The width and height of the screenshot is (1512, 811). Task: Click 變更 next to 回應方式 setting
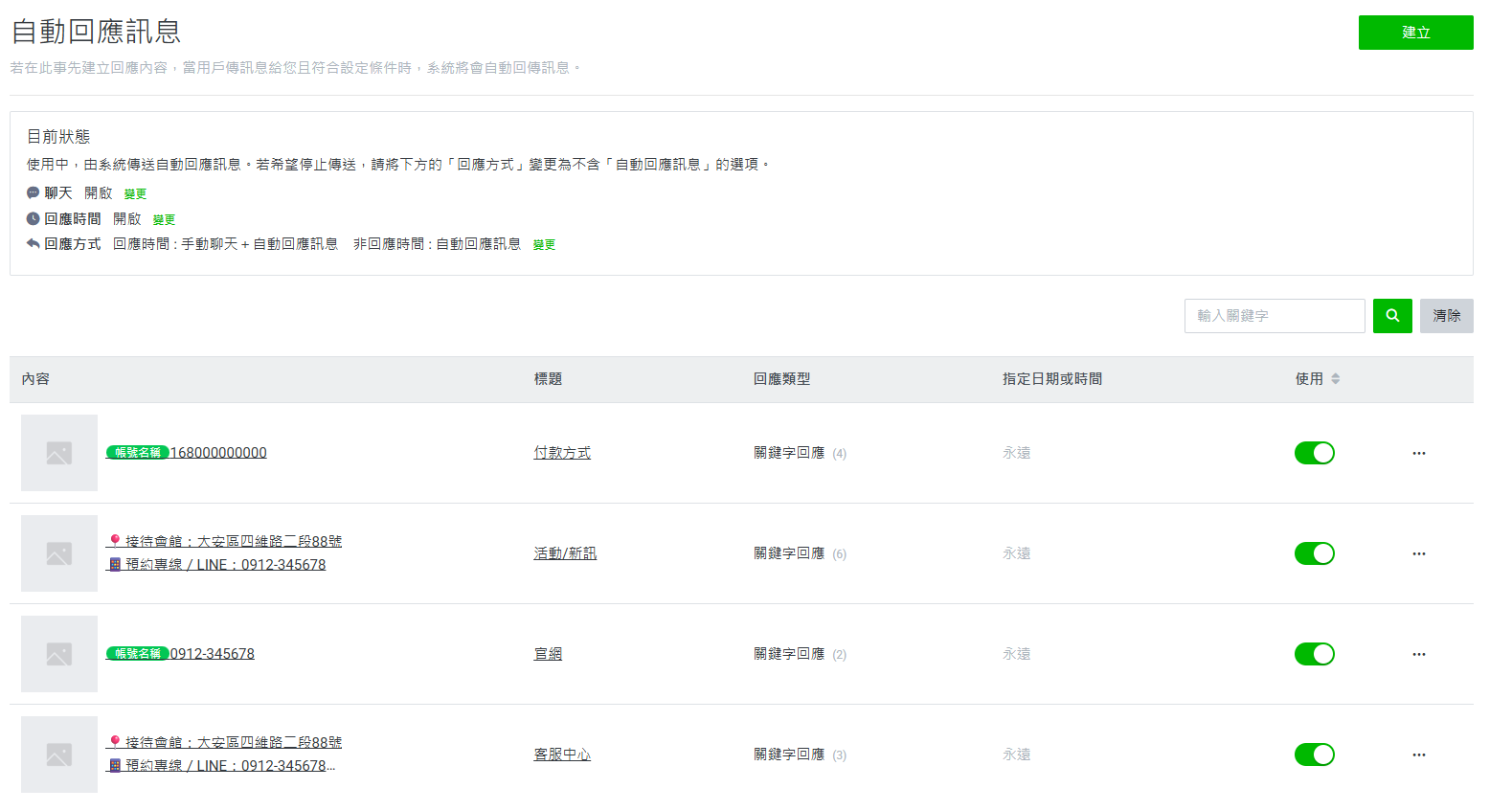point(544,245)
